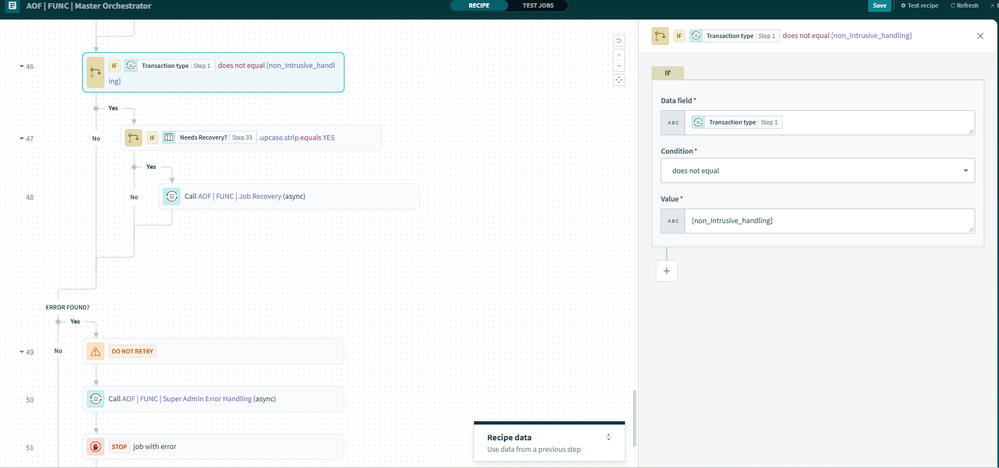The height and width of the screenshot is (468, 999).
Task: Click the Value input field
Action: [830, 221]
